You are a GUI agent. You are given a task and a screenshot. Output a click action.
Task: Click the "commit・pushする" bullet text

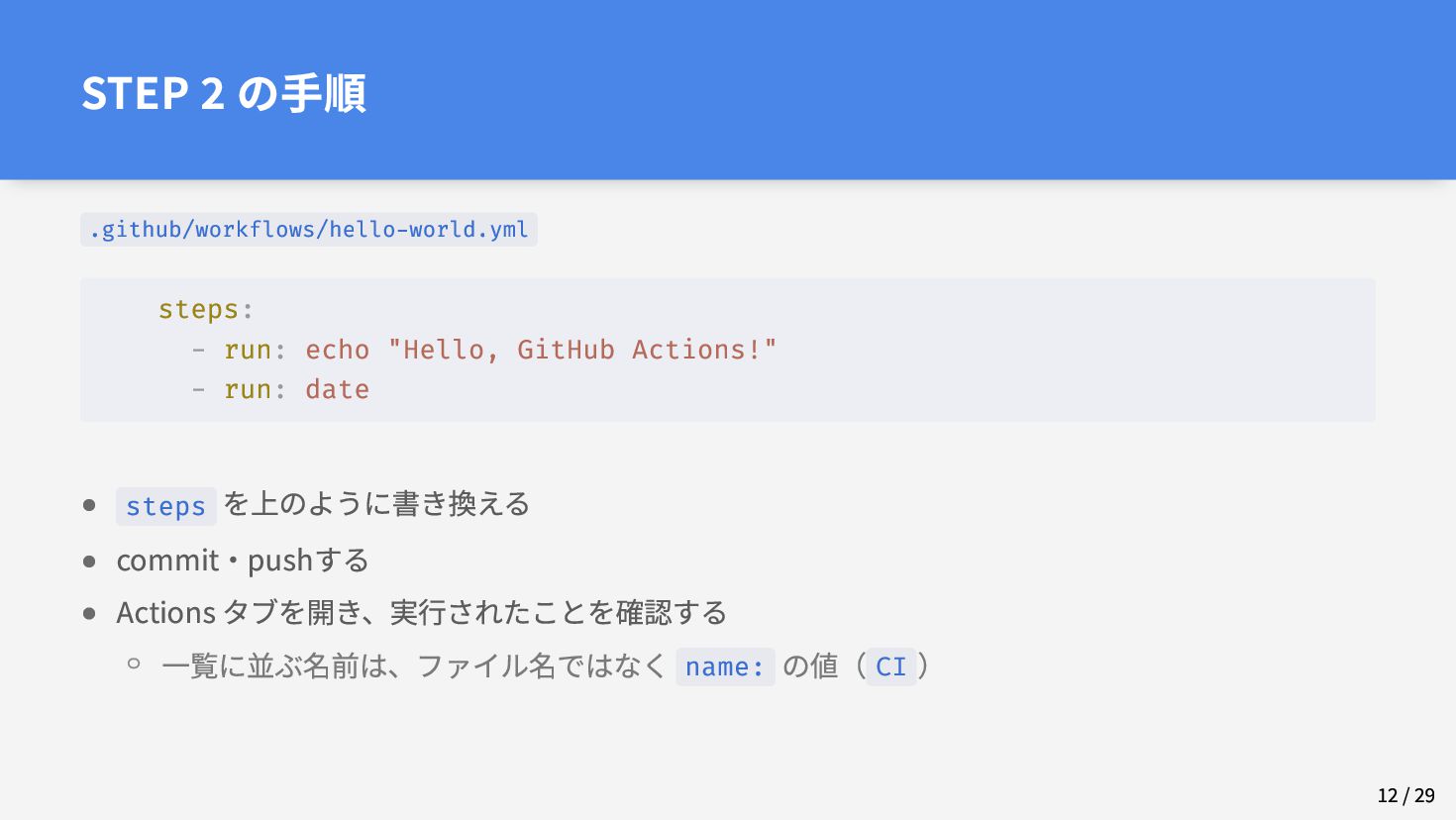(x=243, y=561)
